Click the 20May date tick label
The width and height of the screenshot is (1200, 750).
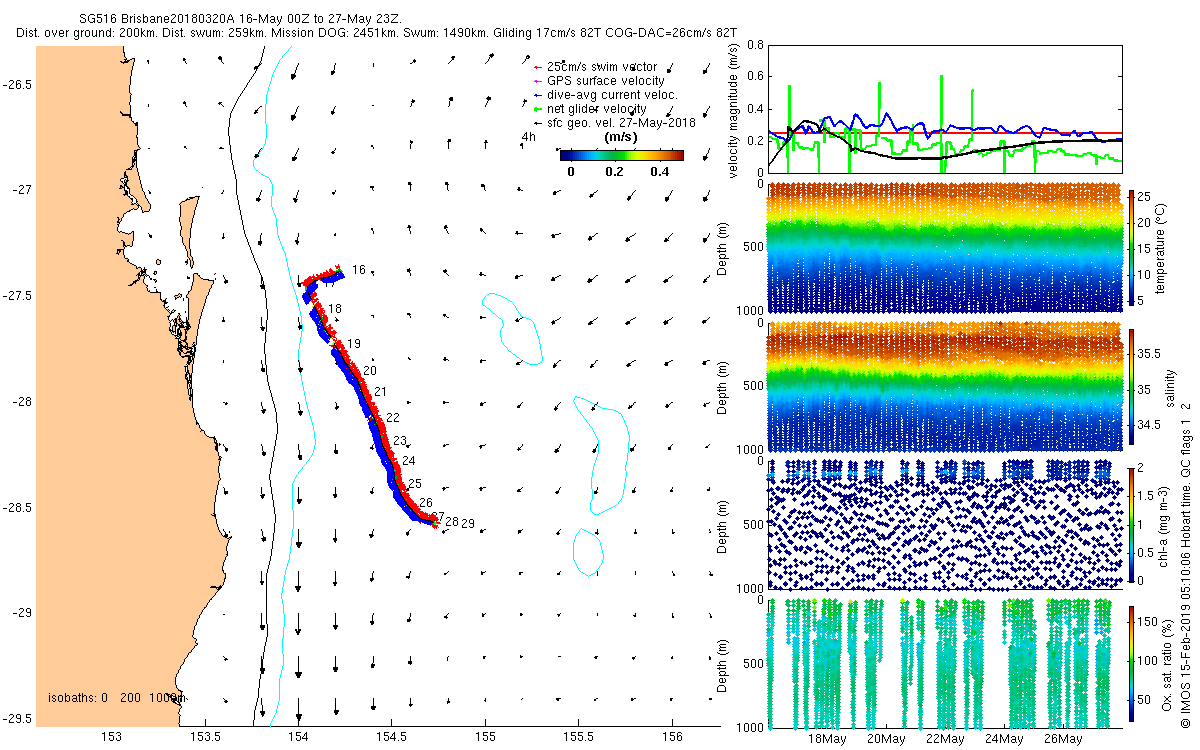tap(886, 739)
